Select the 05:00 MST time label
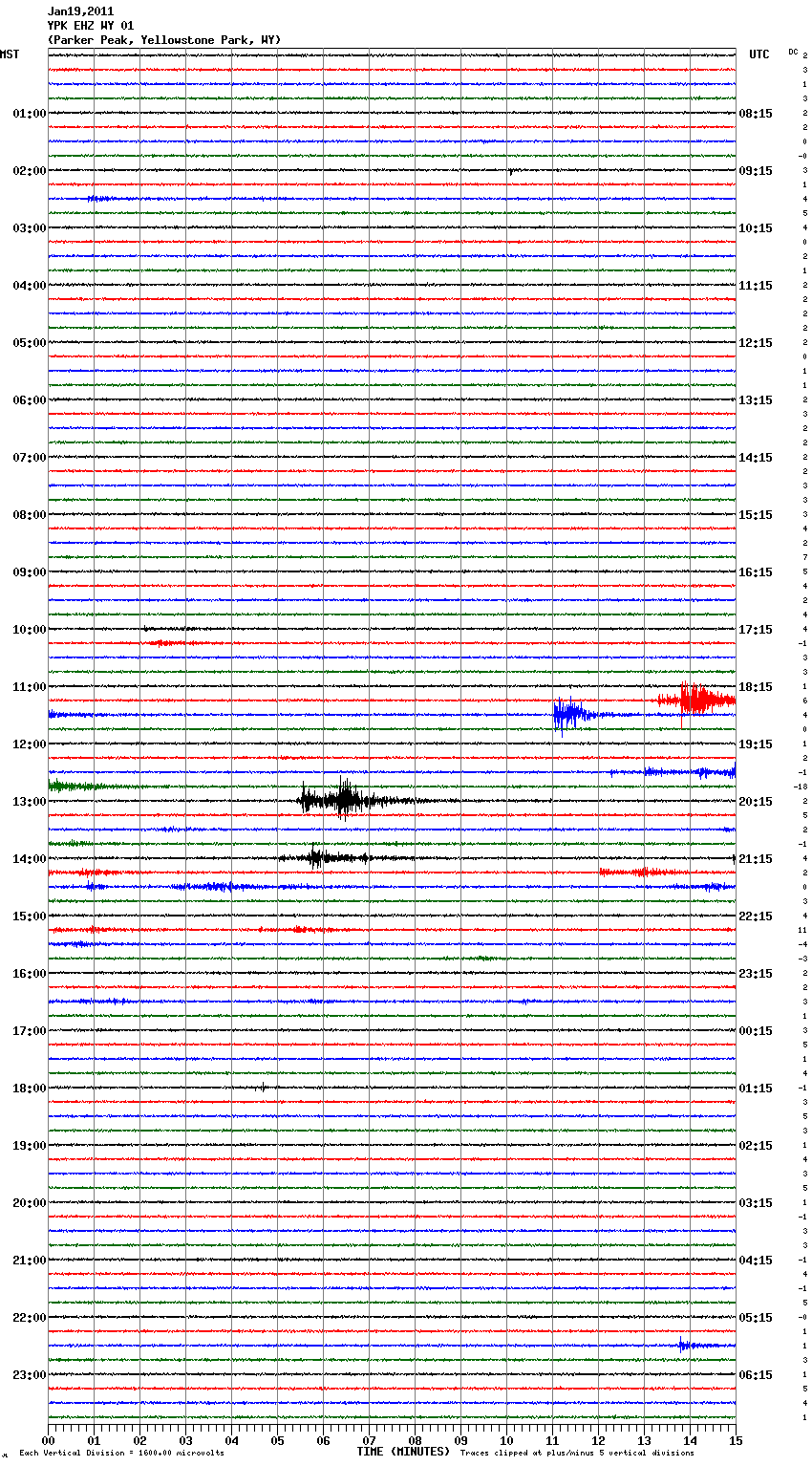 [x=29, y=343]
